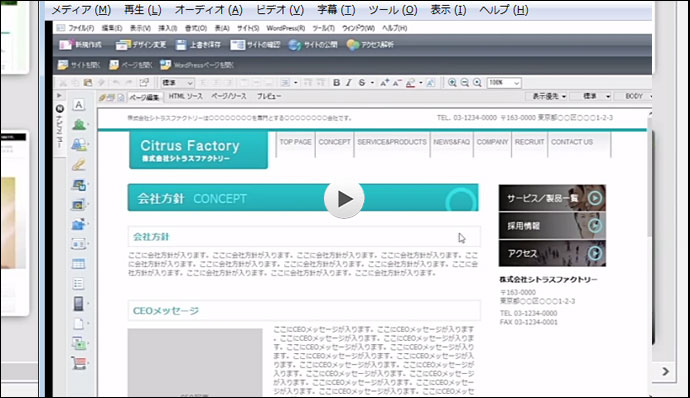The width and height of the screenshot is (690, 398).
Task: Click the 採用情報 banner
Action: pos(552,226)
